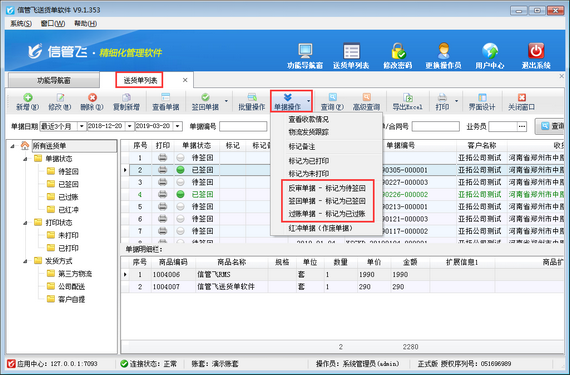Click the 打印 toolbar button
The height and width of the screenshot is (375, 570).
[442, 102]
